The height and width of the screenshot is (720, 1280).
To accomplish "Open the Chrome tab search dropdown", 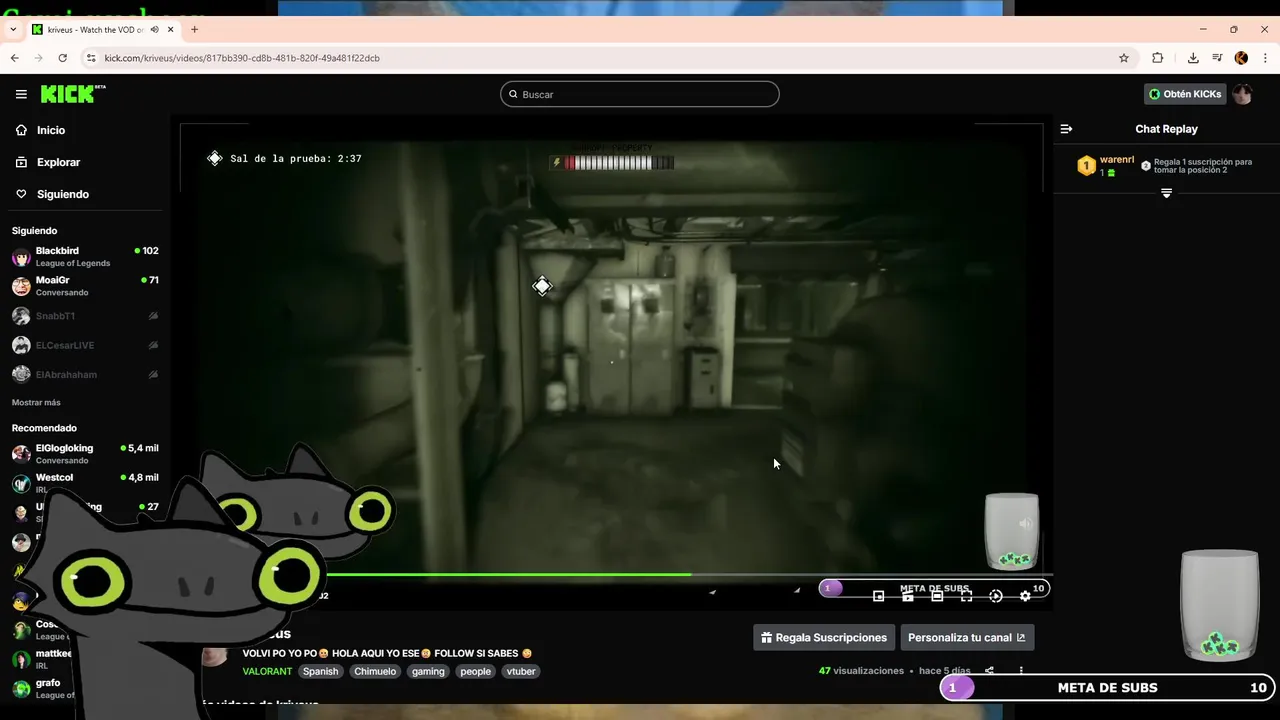I will 13,29.
